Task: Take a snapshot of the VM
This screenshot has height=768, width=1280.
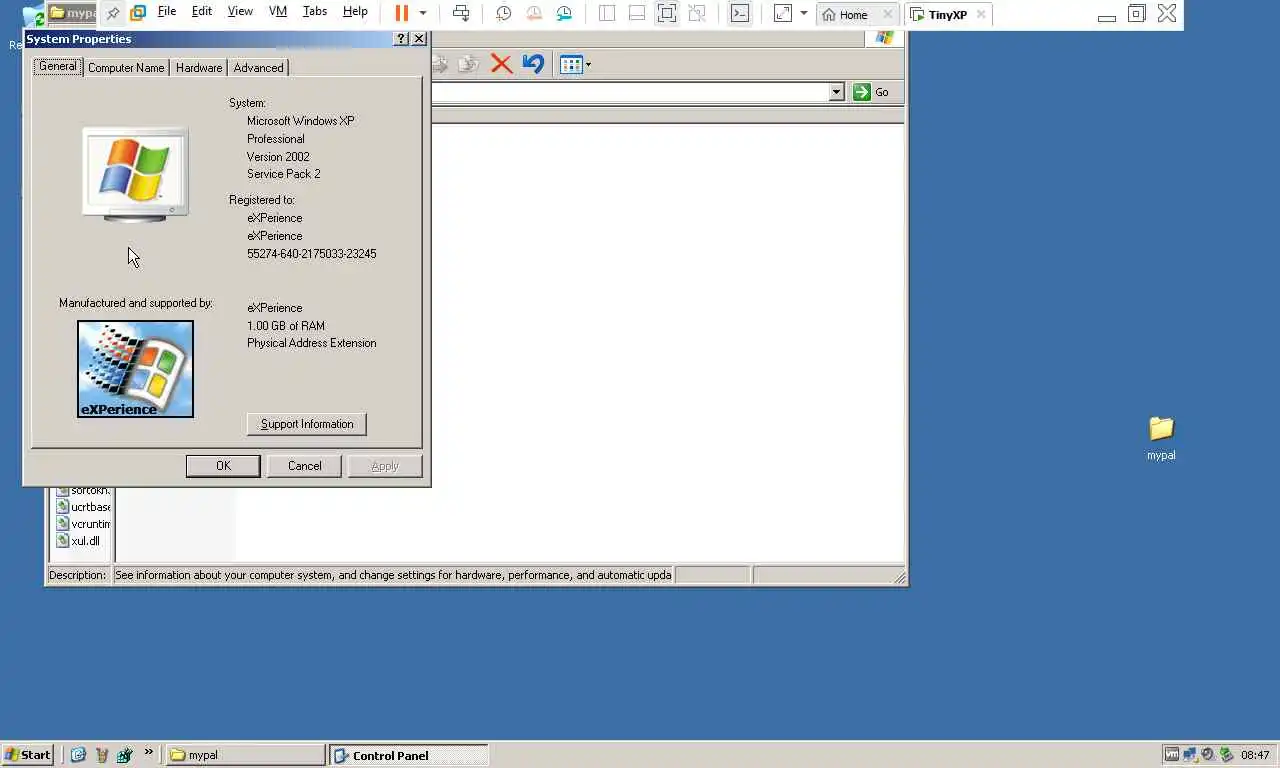Action: coord(504,13)
